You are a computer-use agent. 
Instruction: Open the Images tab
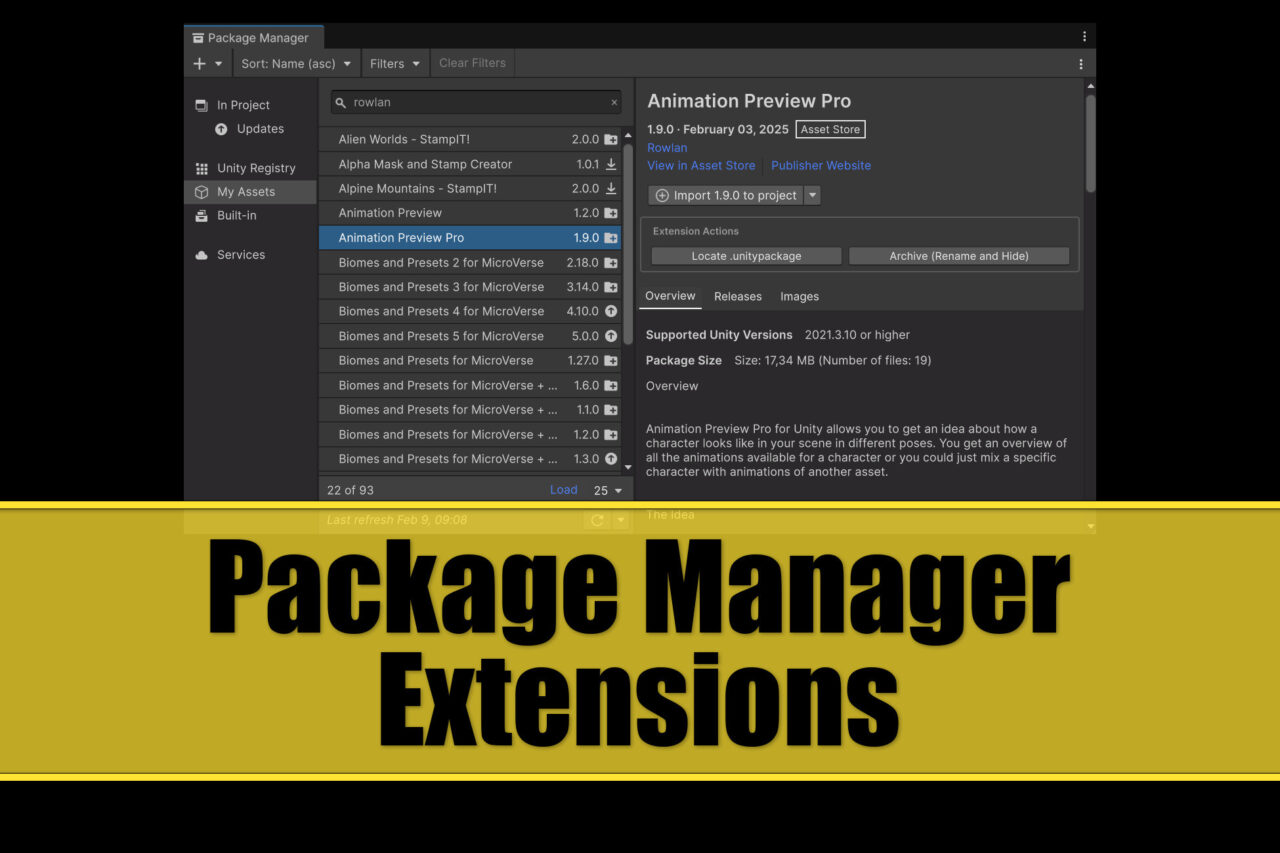[x=799, y=296]
